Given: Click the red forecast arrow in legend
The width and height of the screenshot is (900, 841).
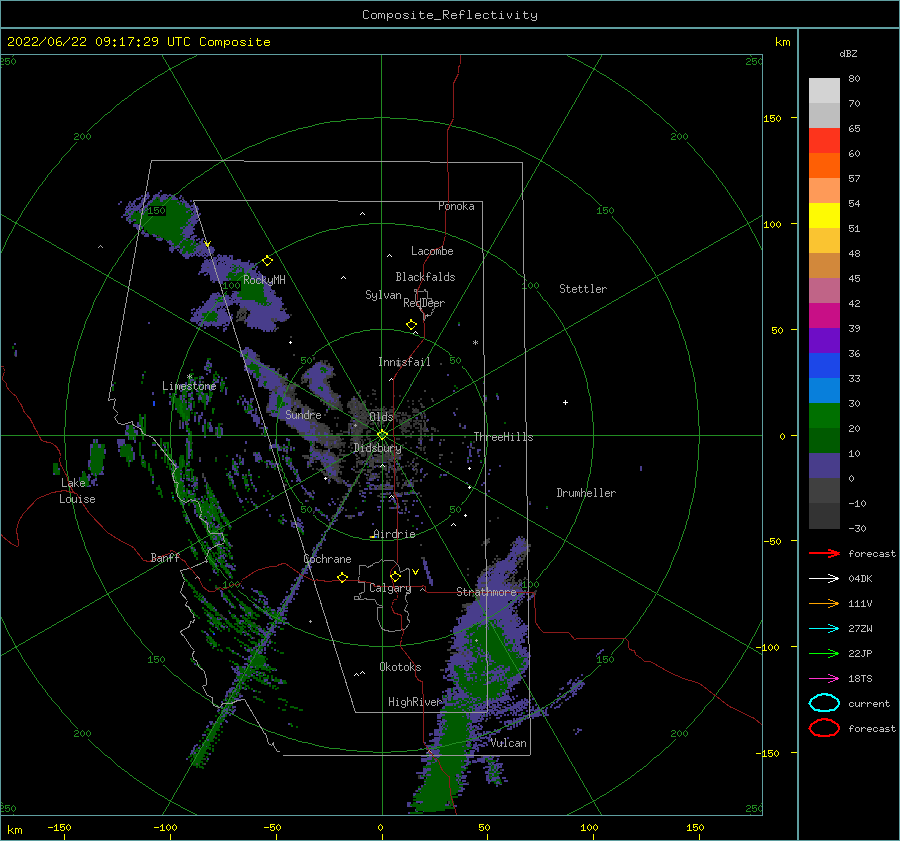Looking at the screenshot, I should [824, 553].
